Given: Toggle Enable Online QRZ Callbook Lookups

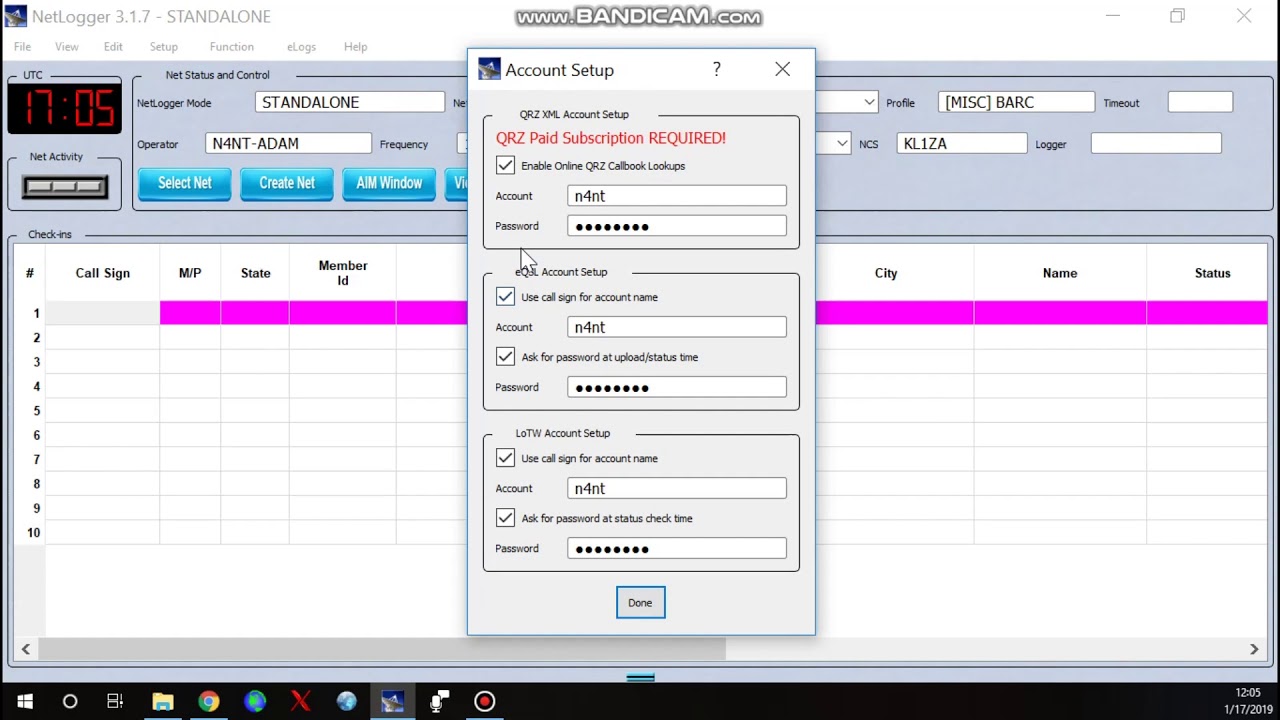Looking at the screenshot, I should point(505,165).
